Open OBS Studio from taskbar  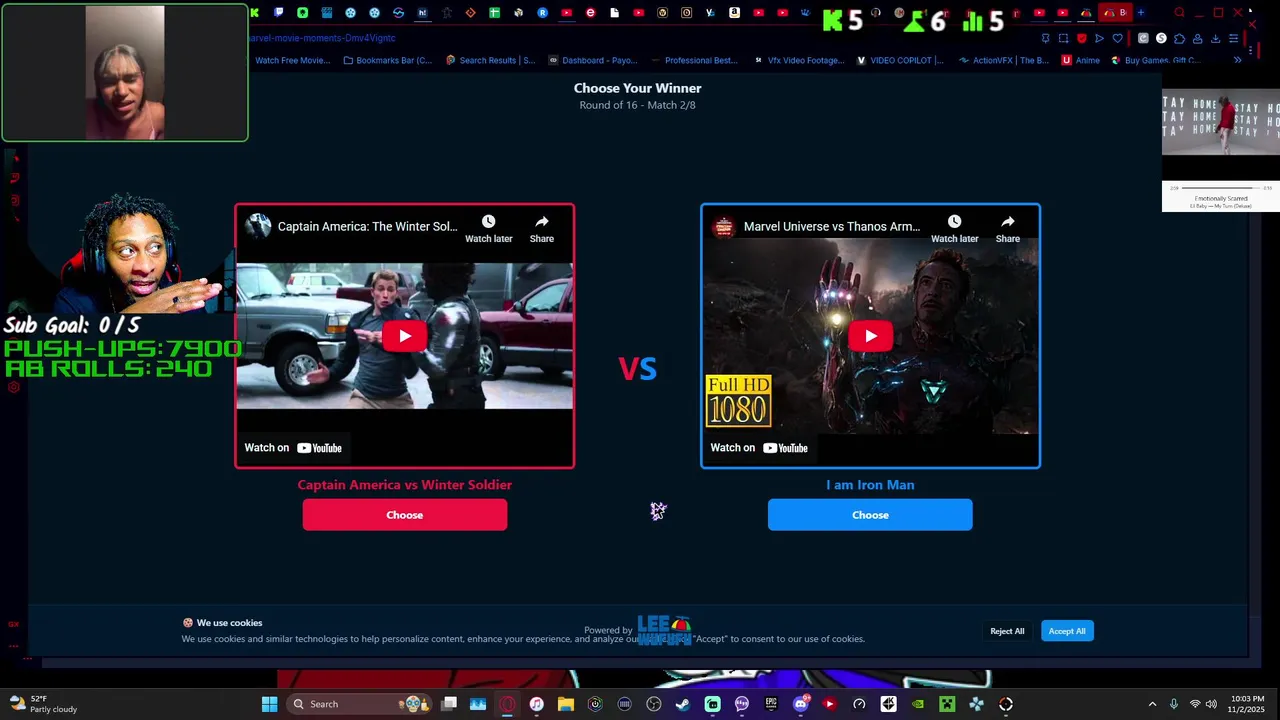pos(654,704)
